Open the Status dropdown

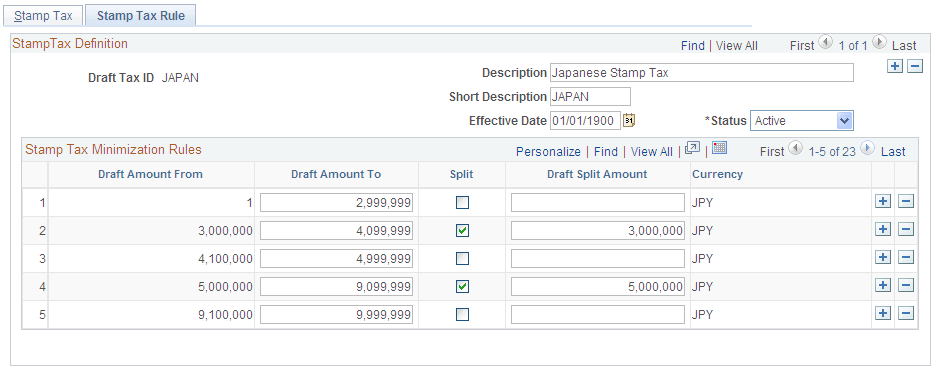pos(802,121)
